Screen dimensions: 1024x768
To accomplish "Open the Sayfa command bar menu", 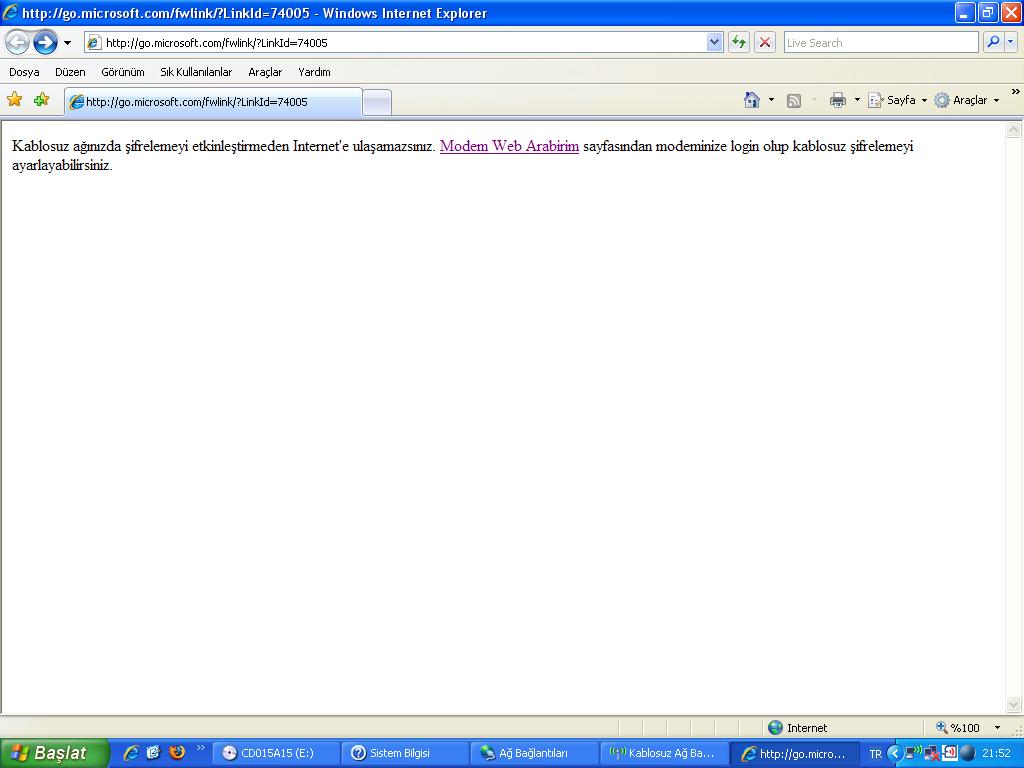I will (x=897, y=100).
